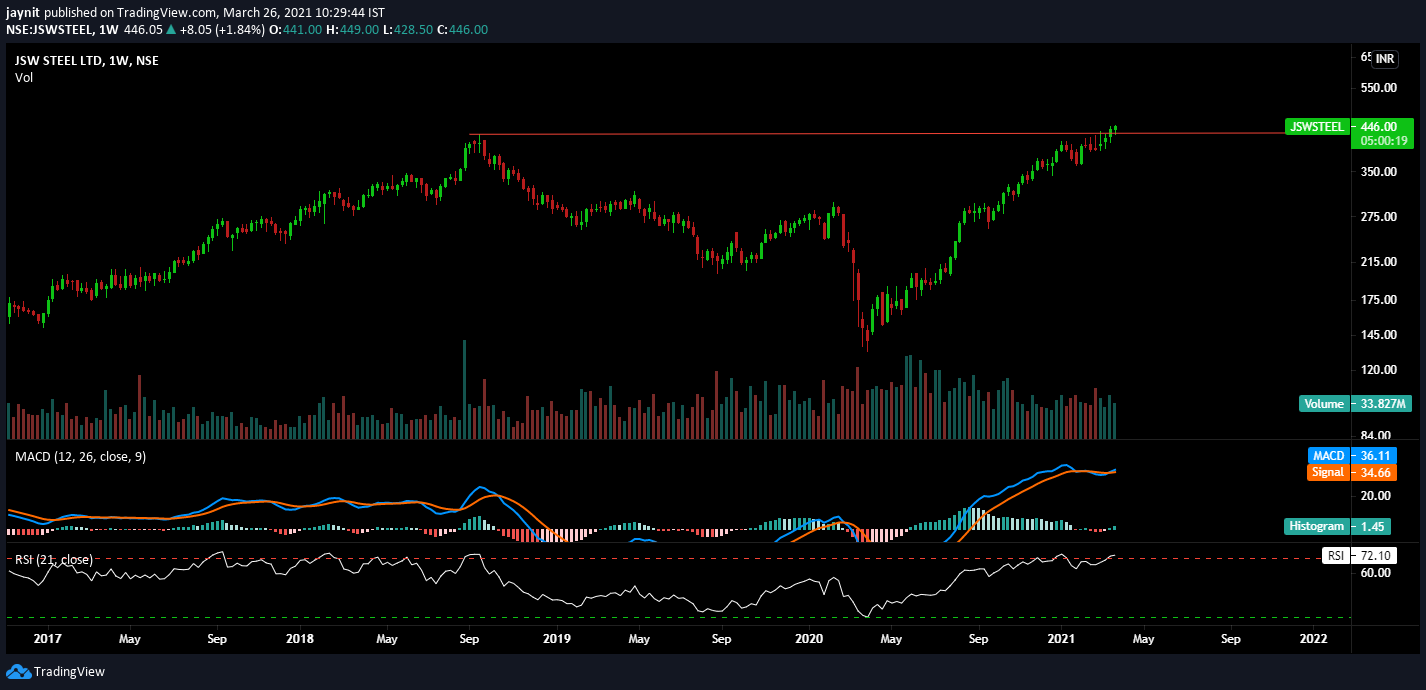The width and height of the screenshot is (1426, 690).
Task: Click the 446.00 current price tag
Action: pos(1379,127)
